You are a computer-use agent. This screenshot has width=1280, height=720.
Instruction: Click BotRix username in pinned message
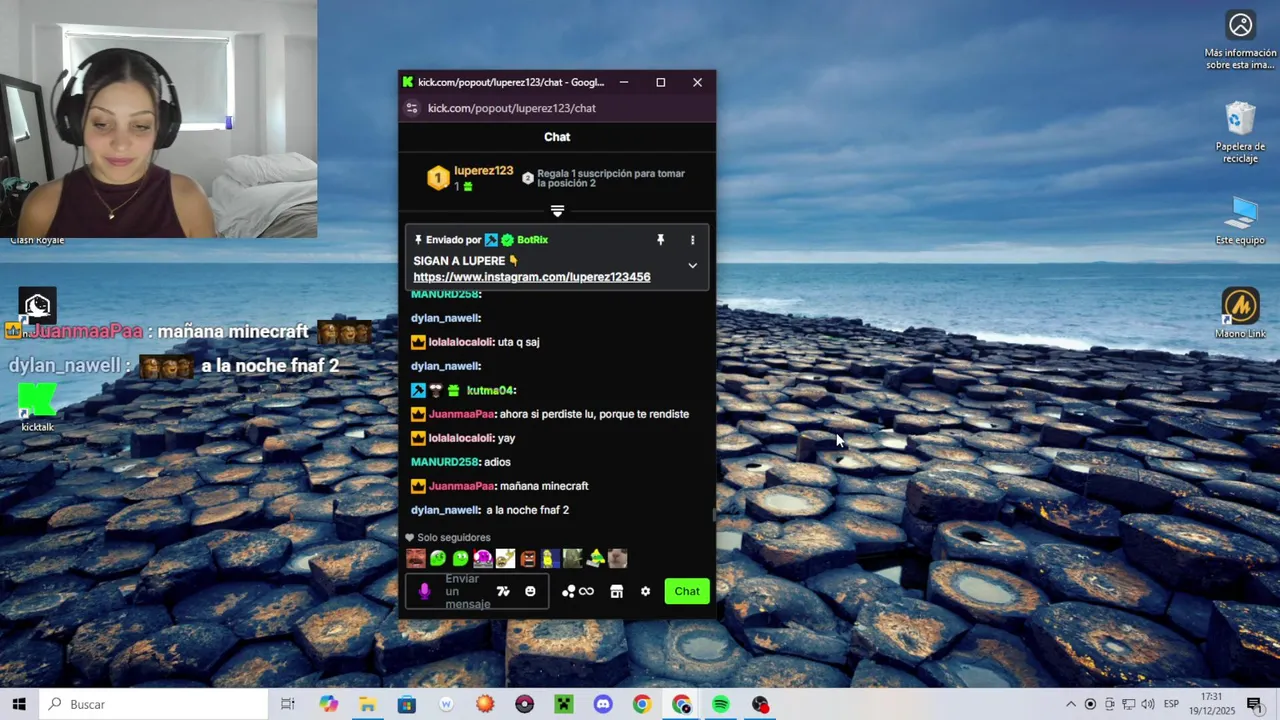532,240
